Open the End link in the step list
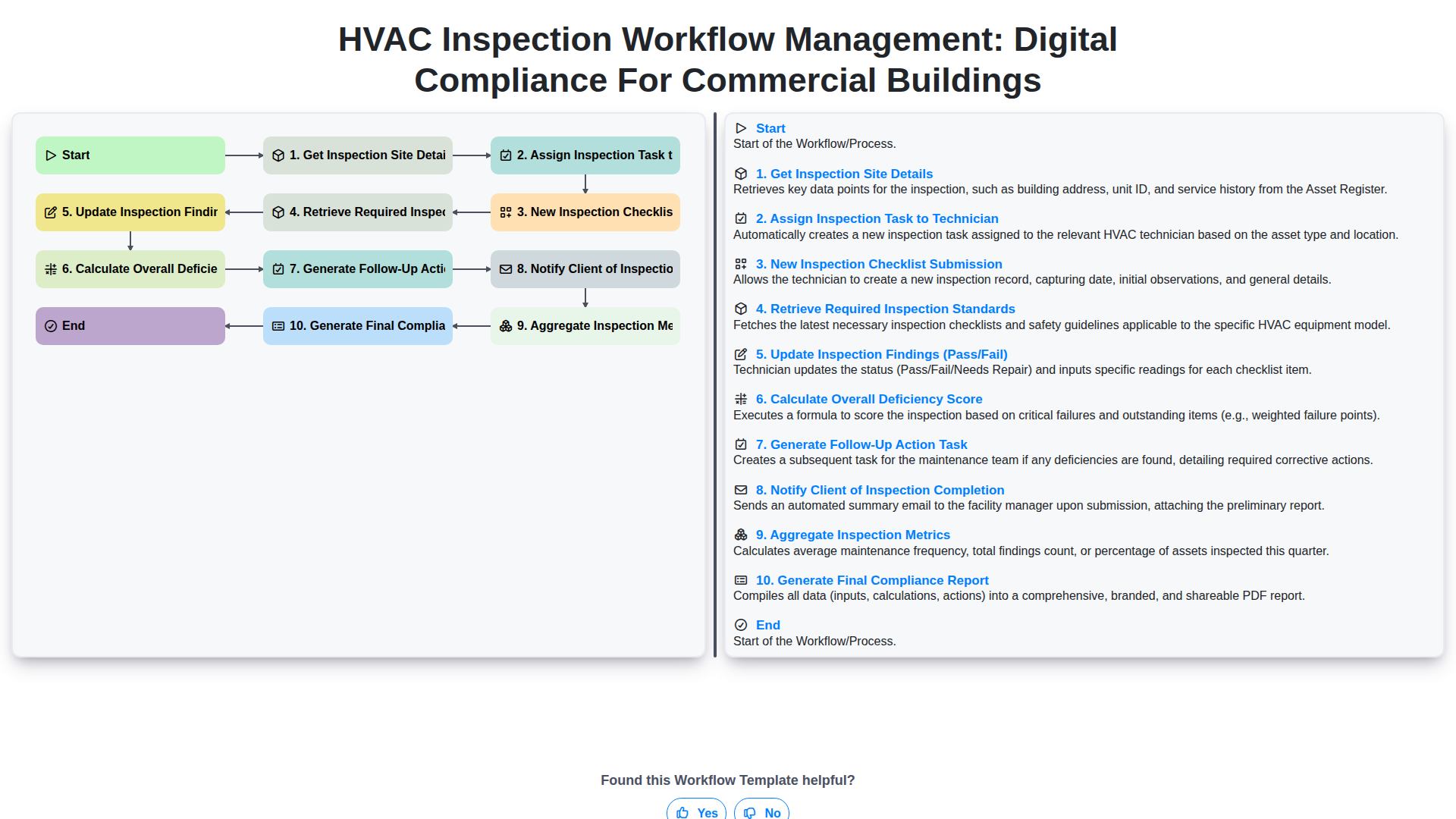The width and height of the screenshot is (1456, 819). (768, 625)
